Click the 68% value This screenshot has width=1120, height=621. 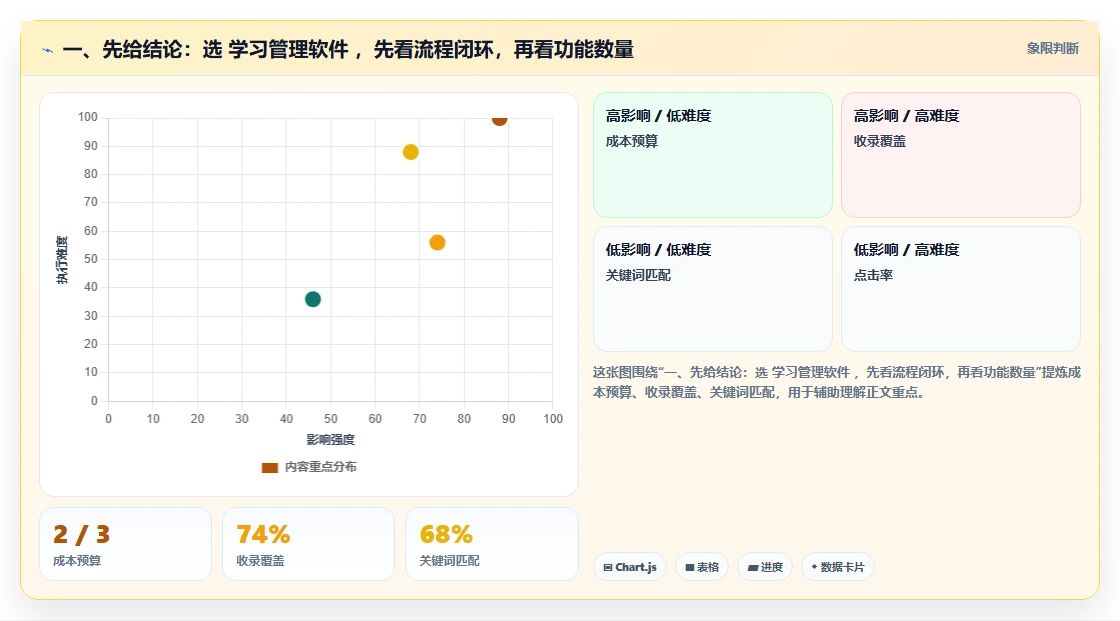(446, 534)
